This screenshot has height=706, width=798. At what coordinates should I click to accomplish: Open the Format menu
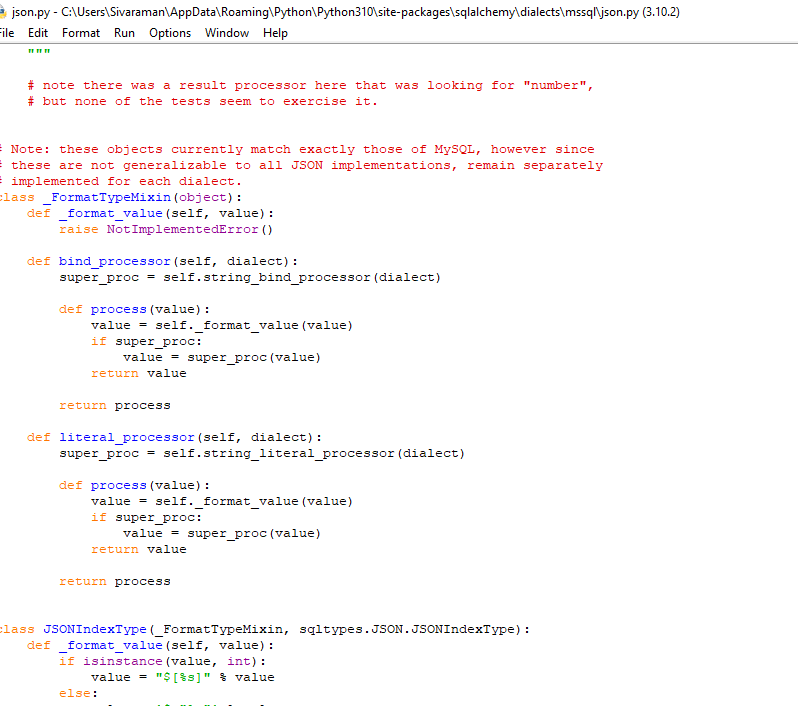[81, 33]
